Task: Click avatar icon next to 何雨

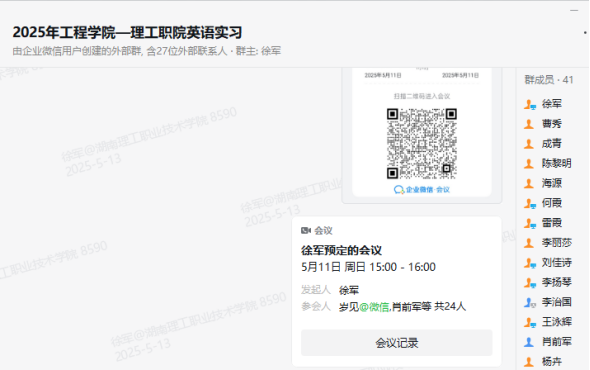Action: [530, 204]
